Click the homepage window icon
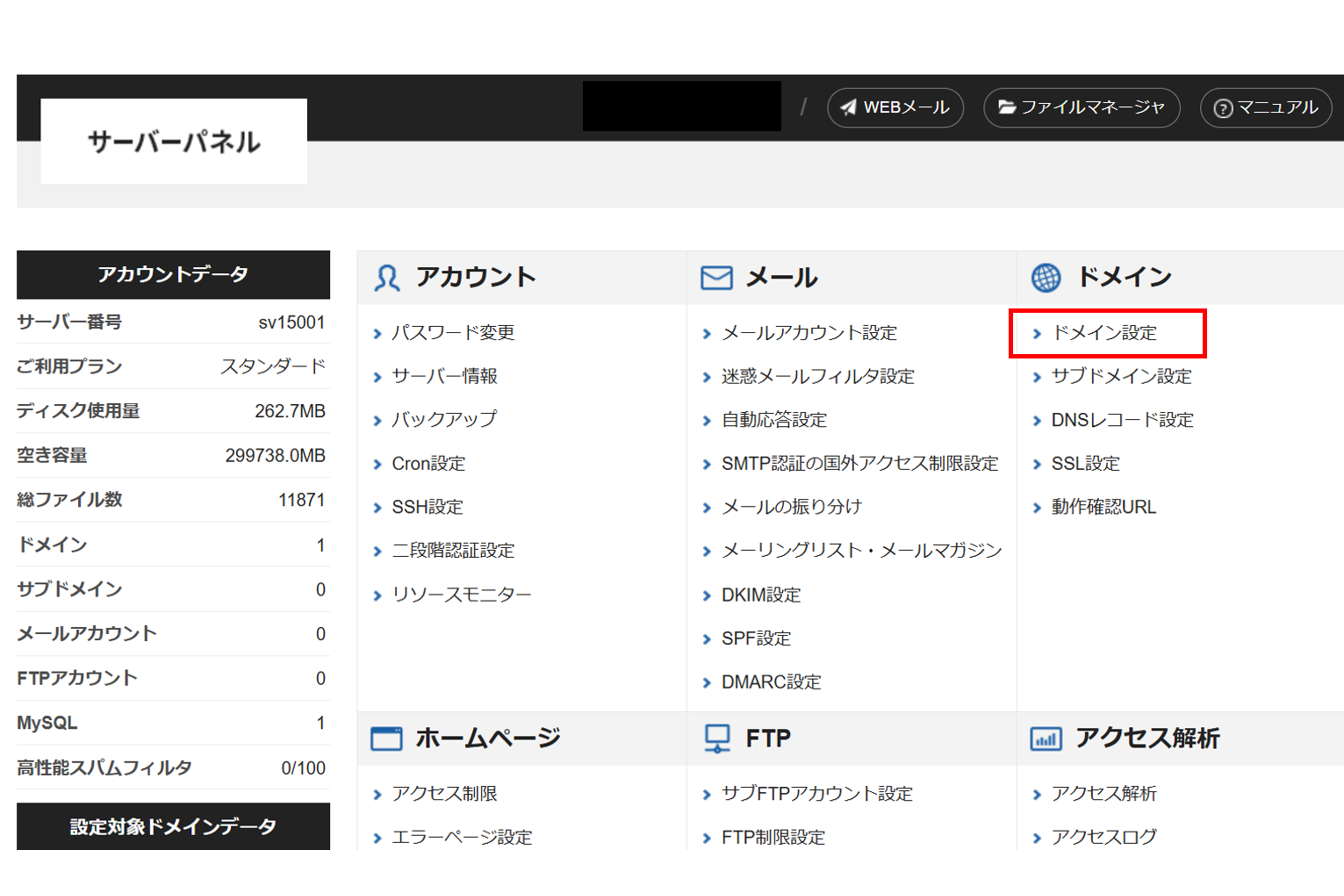Viewport: 1344px width, 896px height. tap(387, 739)
